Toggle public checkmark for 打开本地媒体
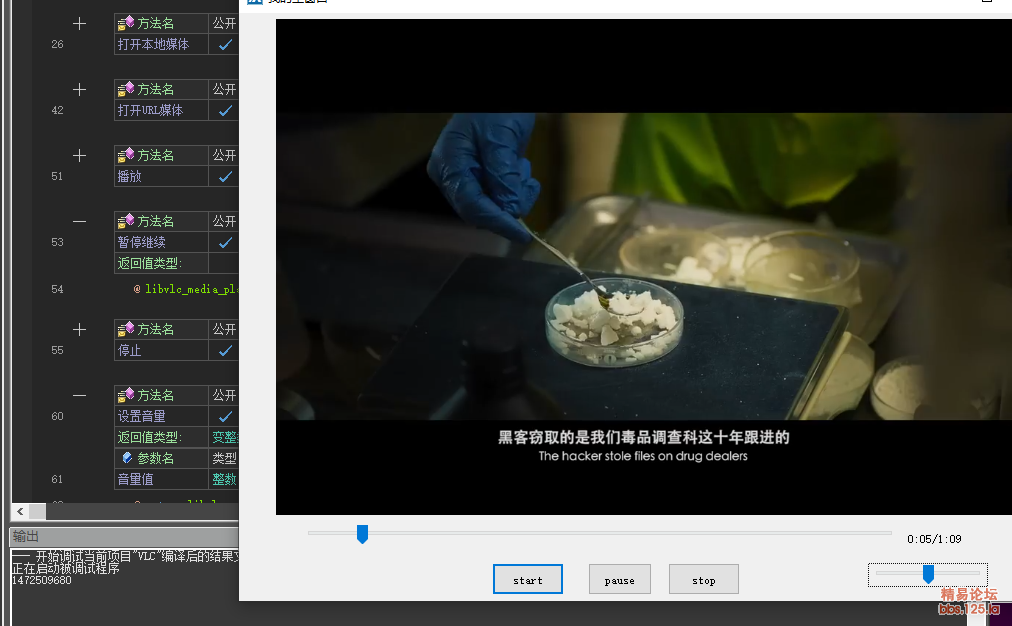Image resolution: width=1012 pixels, height=626 pixels. click(225, 45)
